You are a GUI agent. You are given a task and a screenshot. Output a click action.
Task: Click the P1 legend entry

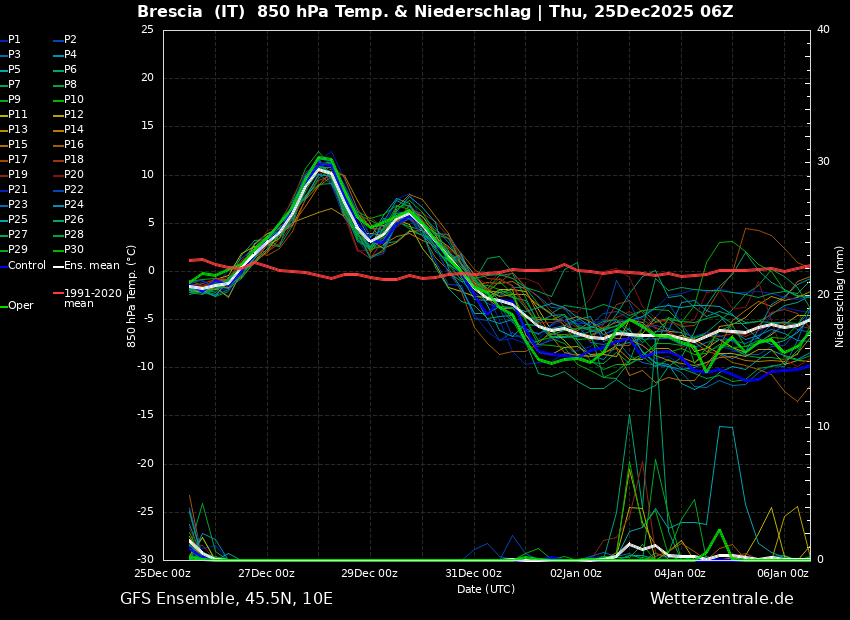14,40
